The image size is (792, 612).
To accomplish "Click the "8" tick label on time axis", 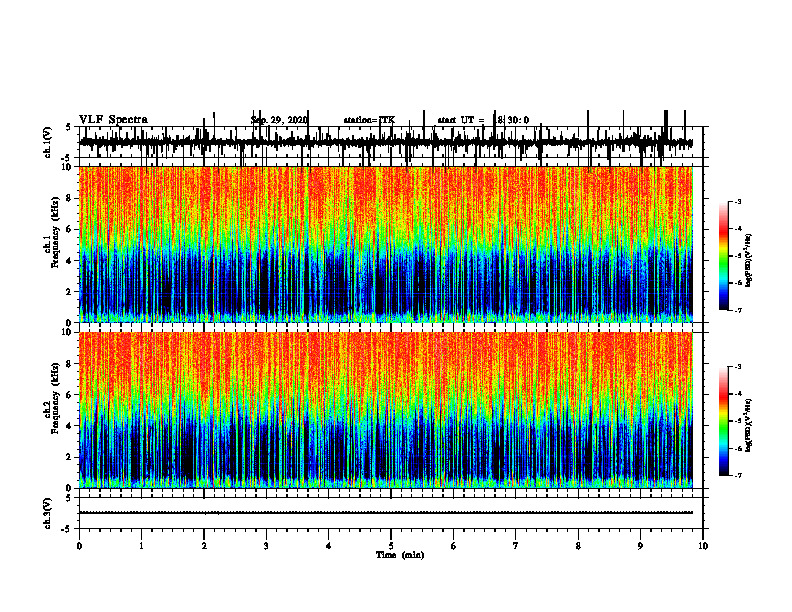I will (578, 546).
